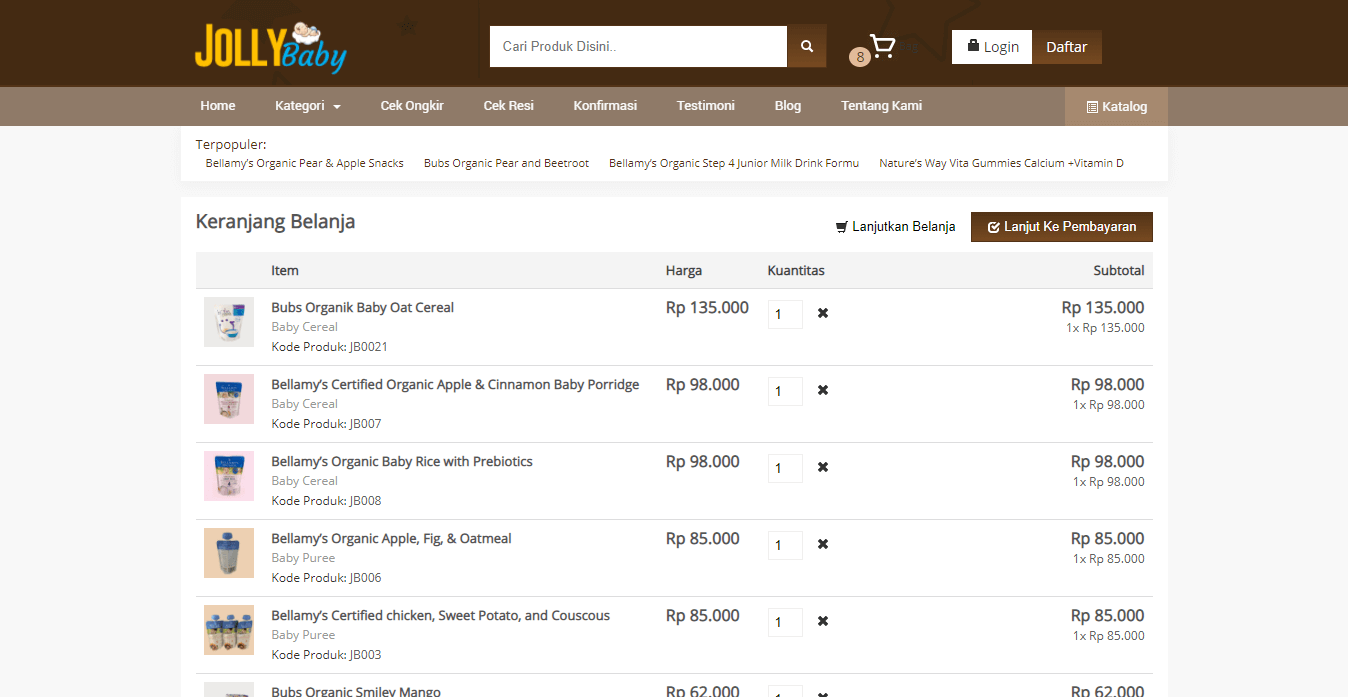Click product code text JB007

coord(365,424)
